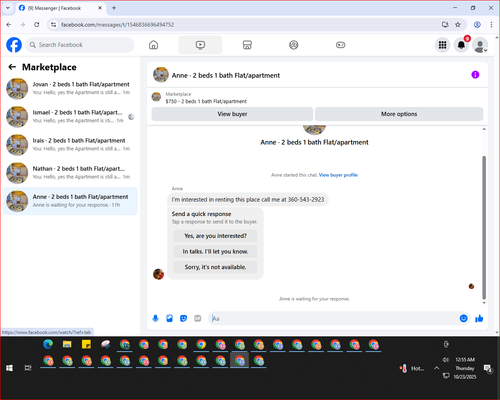This screenshot has height=400, width=500.
Task: View site information icon in the address bar
Action: (53, 24)
